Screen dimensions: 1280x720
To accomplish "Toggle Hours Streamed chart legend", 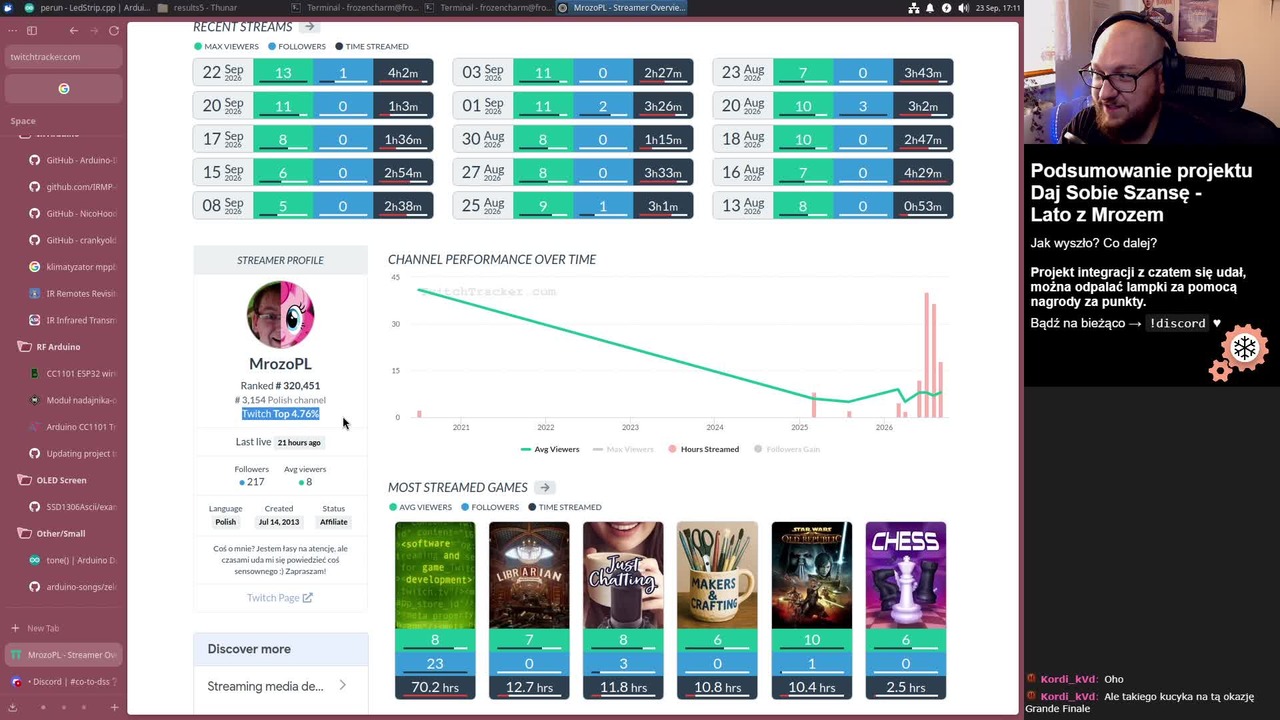I will [x=703, y=449].
